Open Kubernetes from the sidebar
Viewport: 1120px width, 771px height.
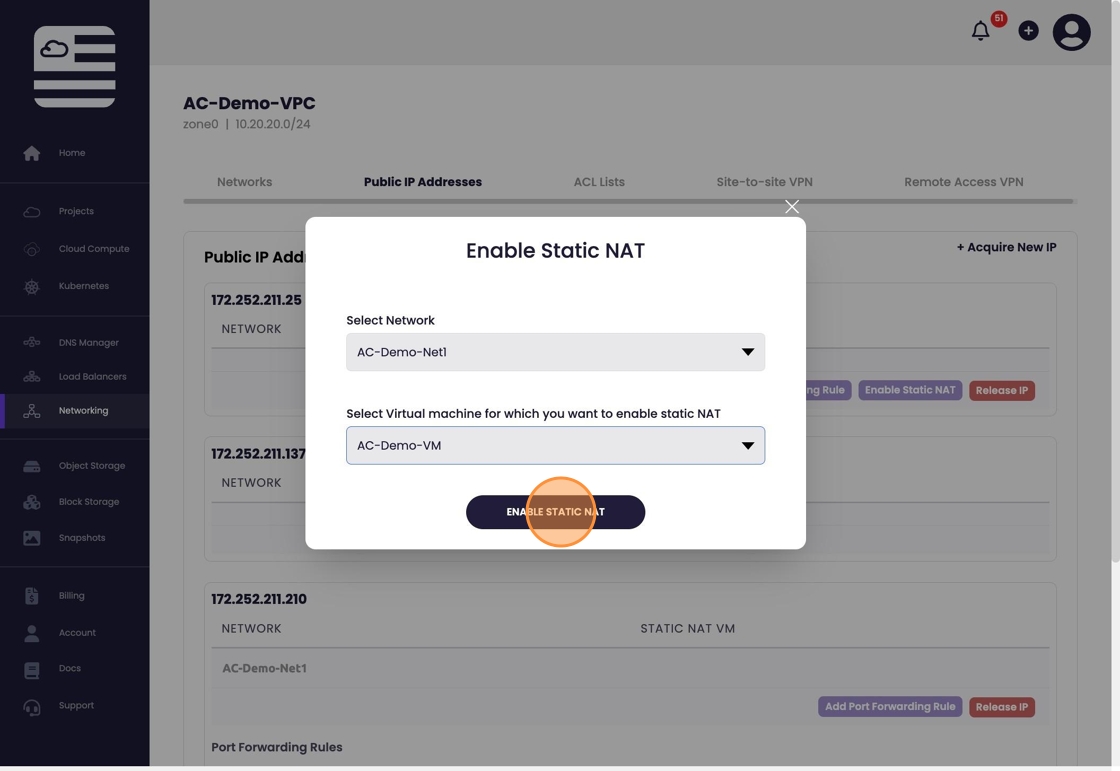point(83,286)
